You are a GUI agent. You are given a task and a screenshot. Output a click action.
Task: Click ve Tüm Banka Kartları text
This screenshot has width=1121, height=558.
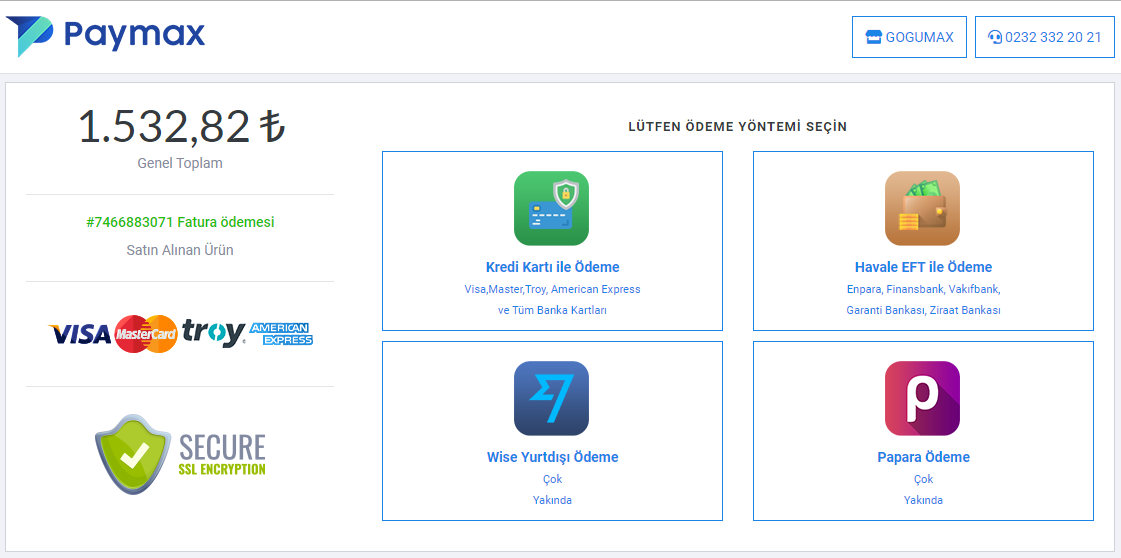click(552, 311)
